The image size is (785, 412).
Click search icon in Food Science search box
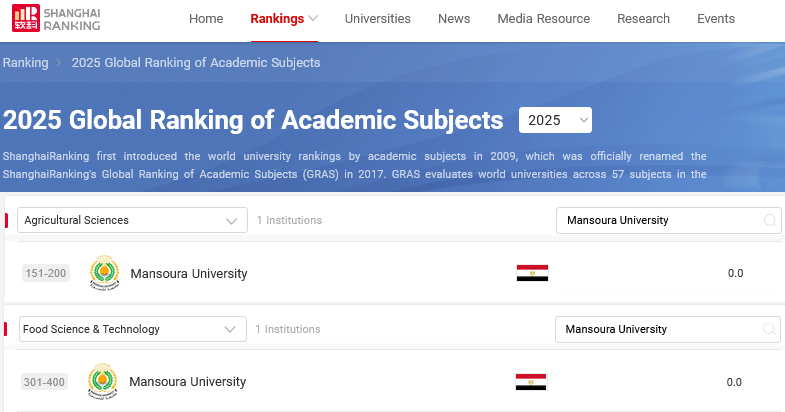coord(770,329)
